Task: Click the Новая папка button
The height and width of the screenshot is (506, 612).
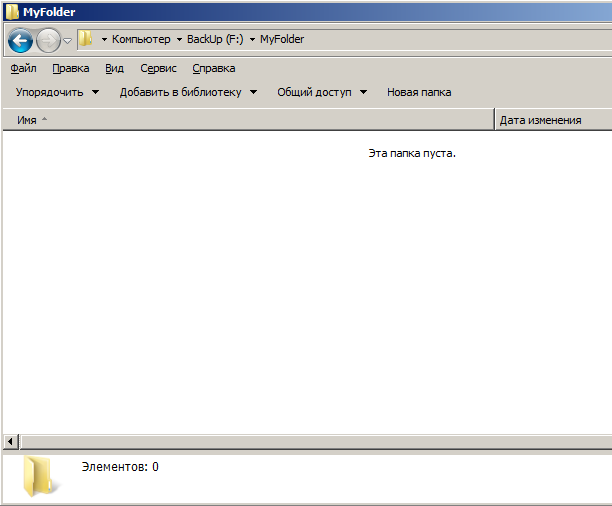Action: tap(419, 92)
